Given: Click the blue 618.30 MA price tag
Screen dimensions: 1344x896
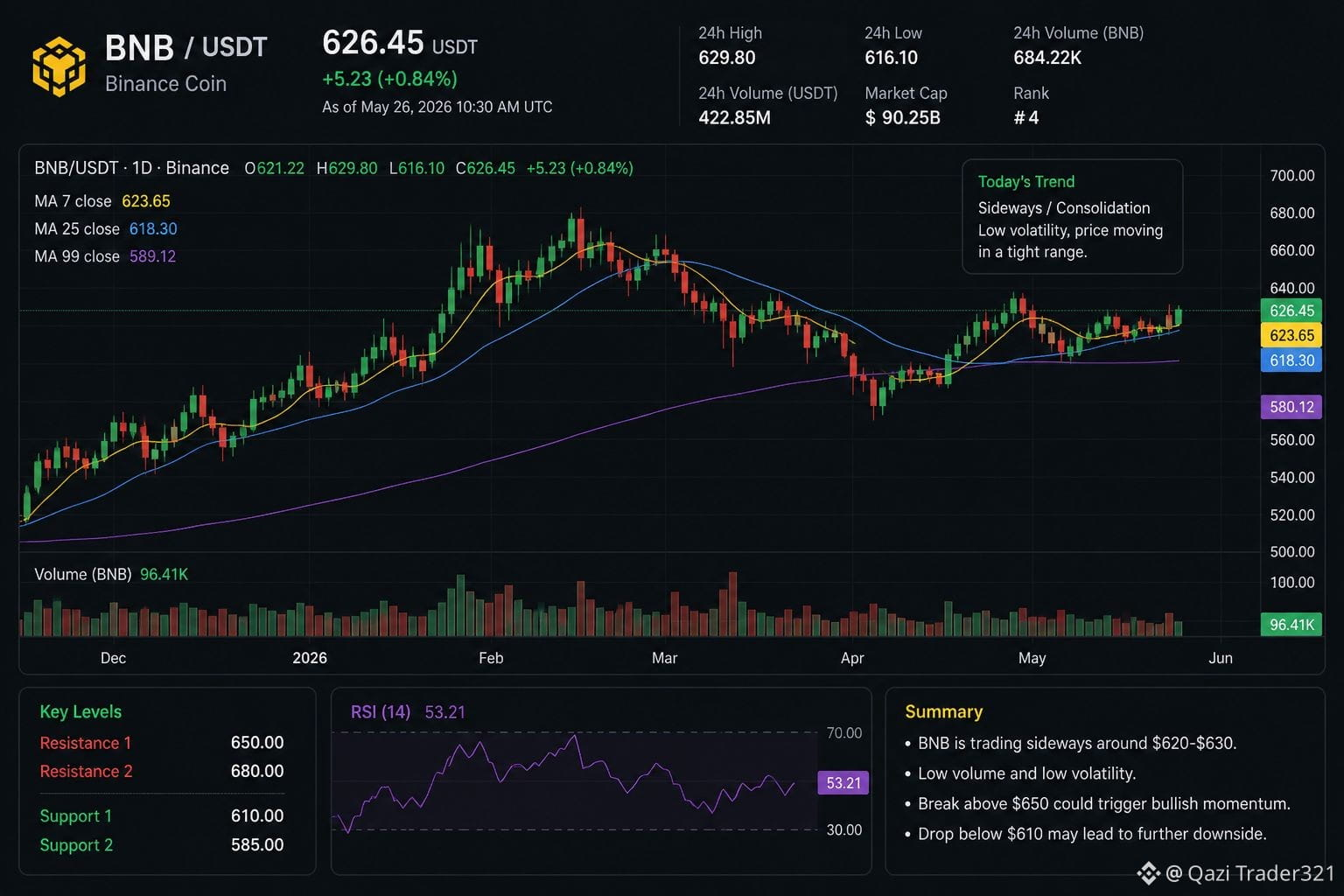Looking at the screenshot, I should 1291,360.
